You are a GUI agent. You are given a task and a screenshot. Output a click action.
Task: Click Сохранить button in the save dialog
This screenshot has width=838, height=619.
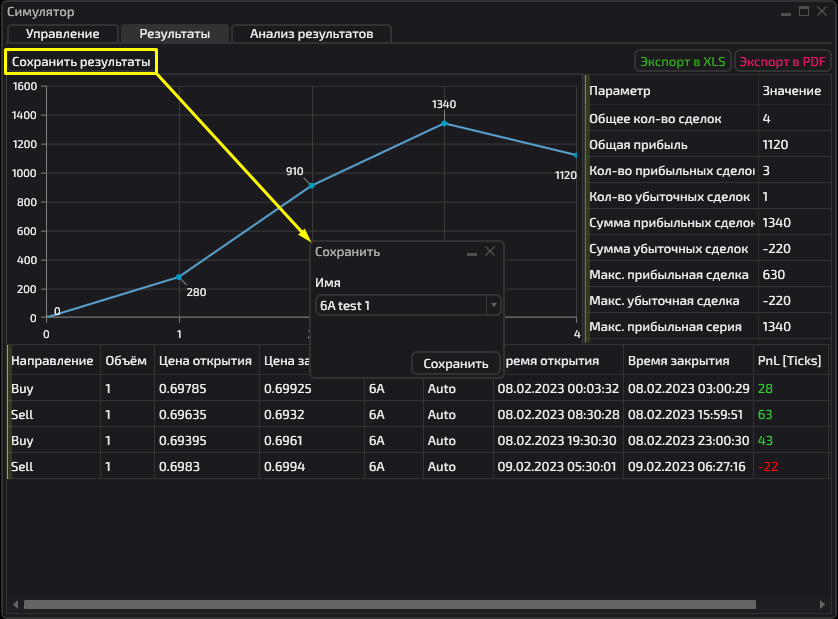coord(456,363)
